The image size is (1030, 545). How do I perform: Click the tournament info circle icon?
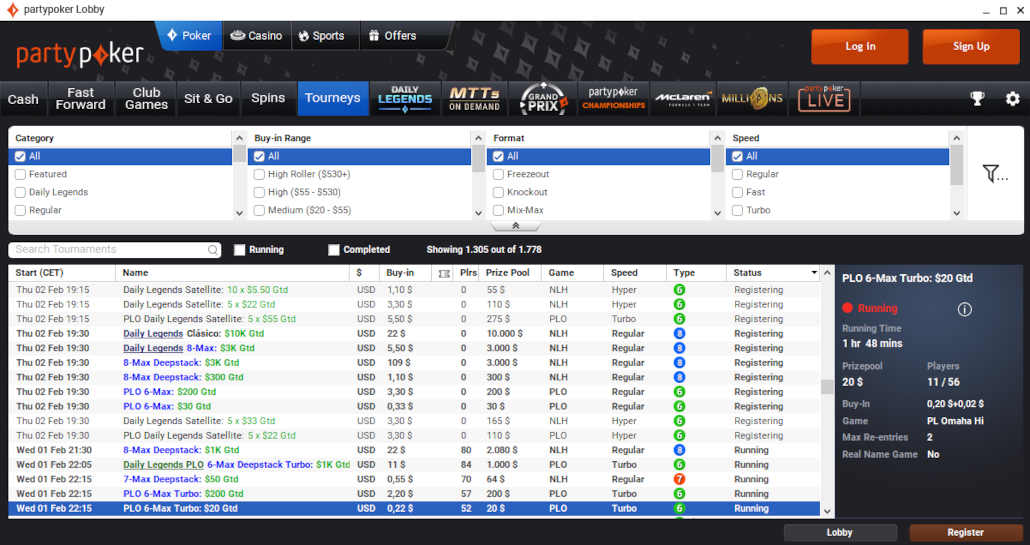tap(964, 309)
